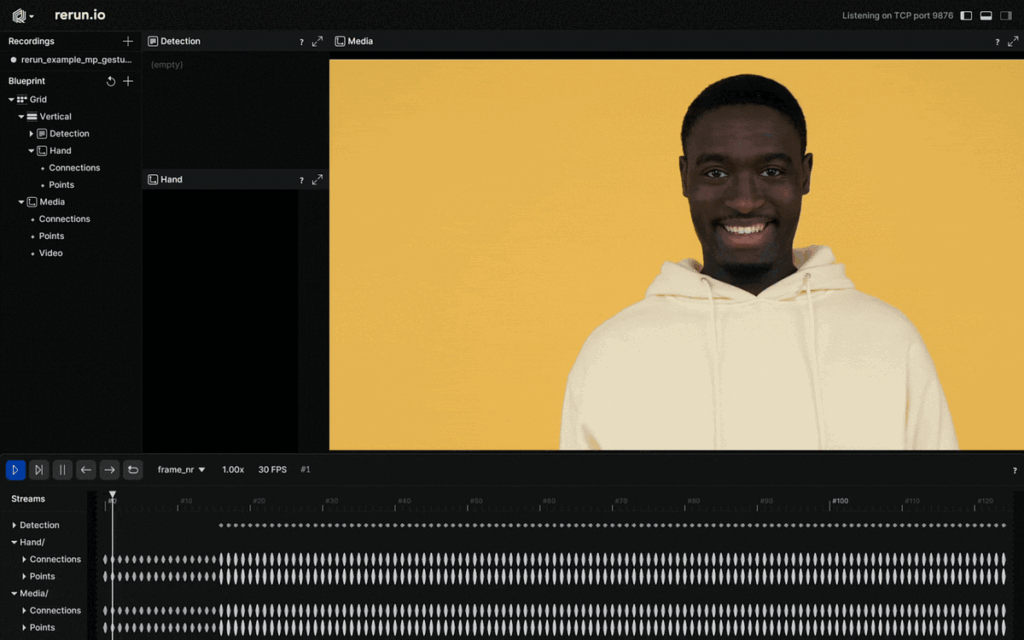Image resolution: width=1024 pixels, height=640 pixels.
Task: Open the Rerun logo menu
Action: [x=22, y=15]
